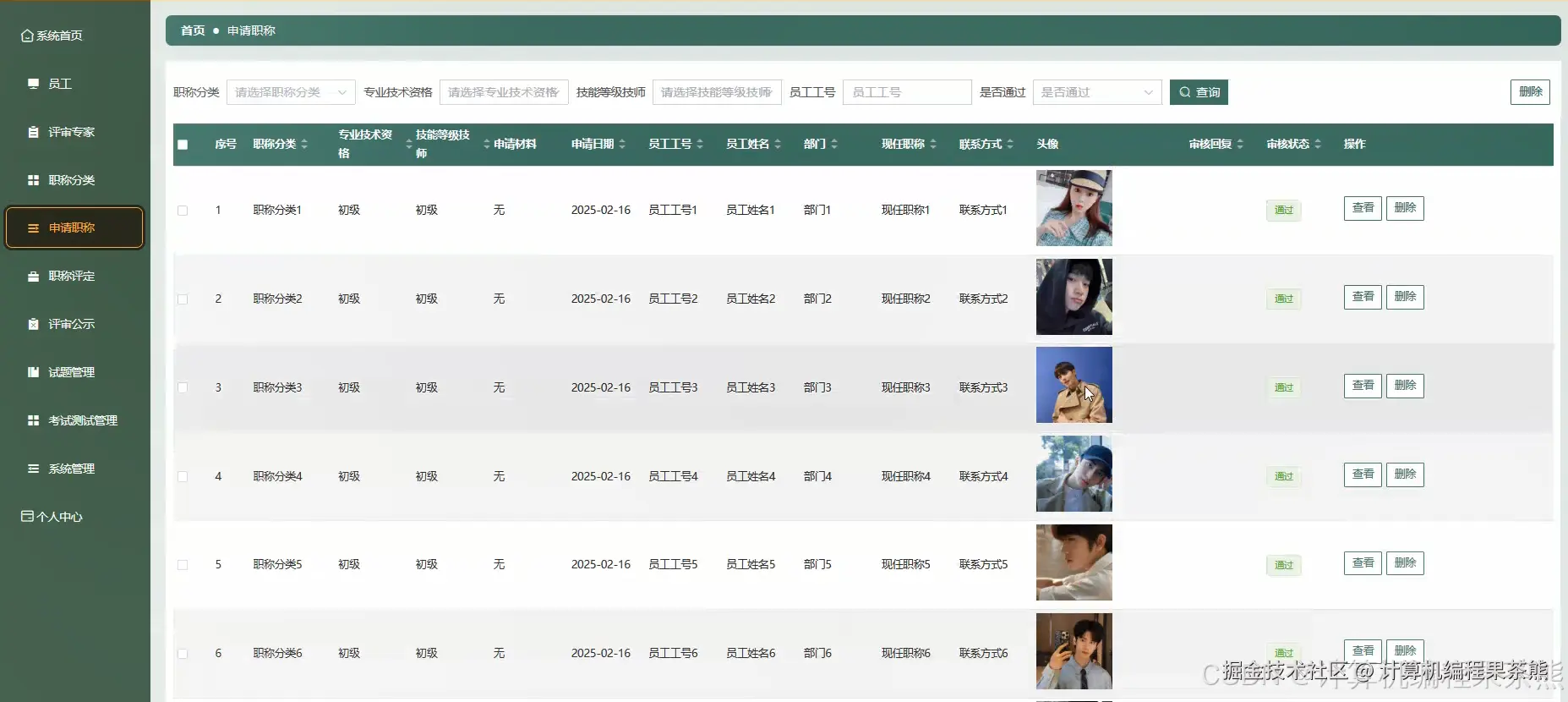Click the 职称分类 grid icon
The height and width of the screenshot is (702, 1568).
33,180
